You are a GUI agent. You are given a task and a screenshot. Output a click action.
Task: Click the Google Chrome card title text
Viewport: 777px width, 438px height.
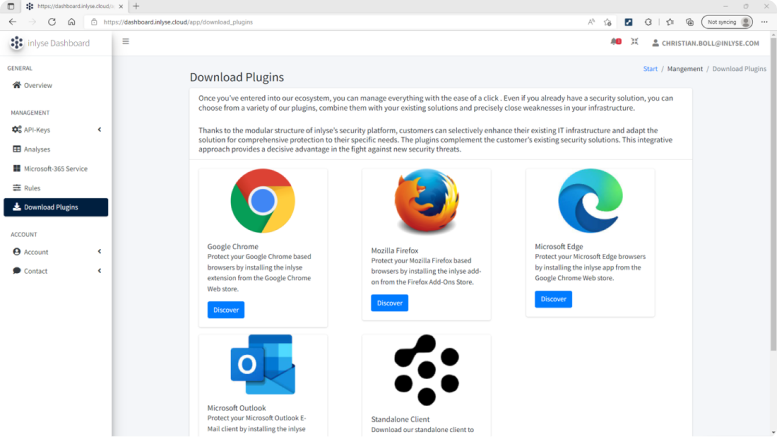click(x=233, y=246)
